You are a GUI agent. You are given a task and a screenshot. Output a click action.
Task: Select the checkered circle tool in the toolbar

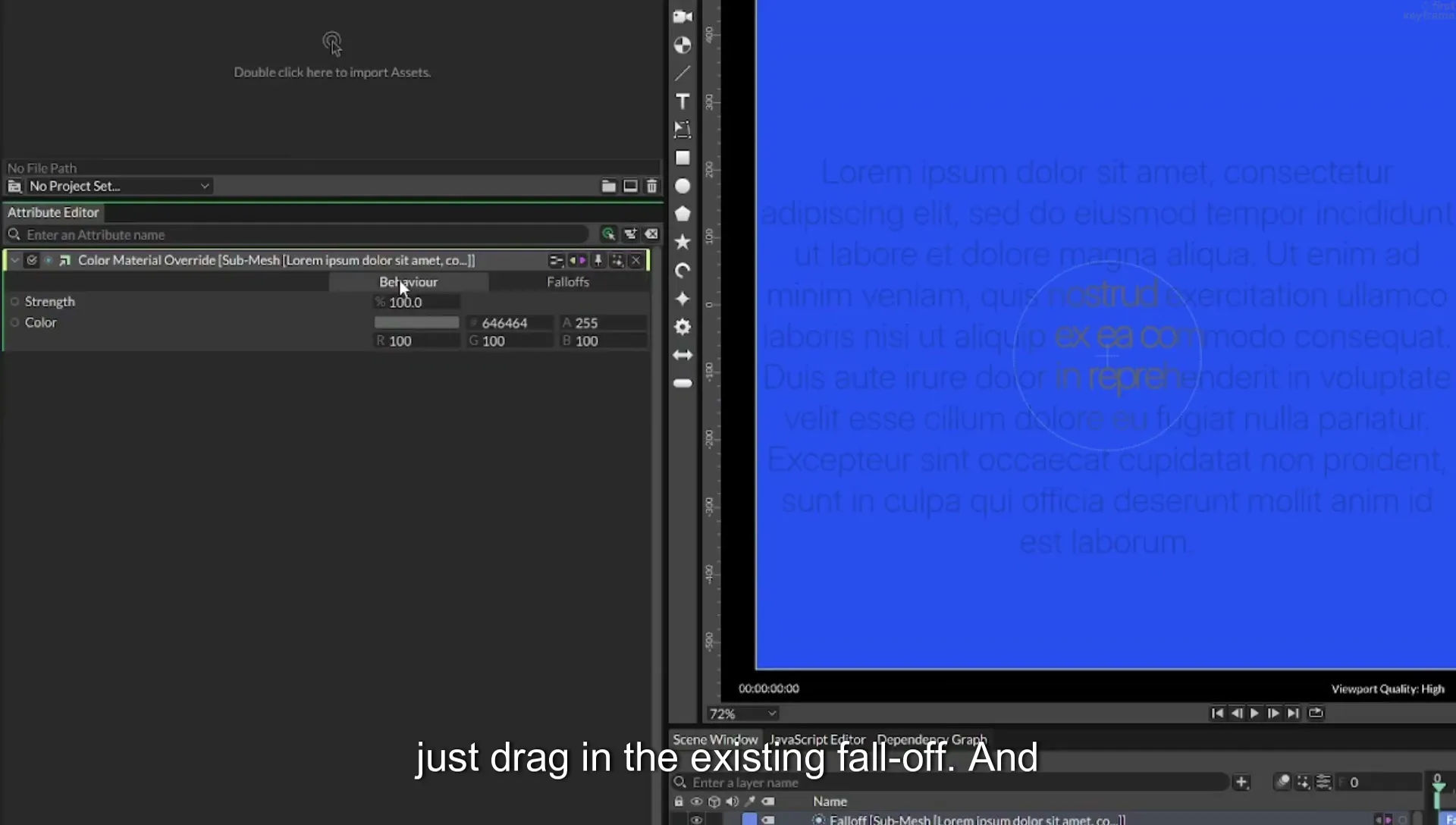[x=682, y=45]
